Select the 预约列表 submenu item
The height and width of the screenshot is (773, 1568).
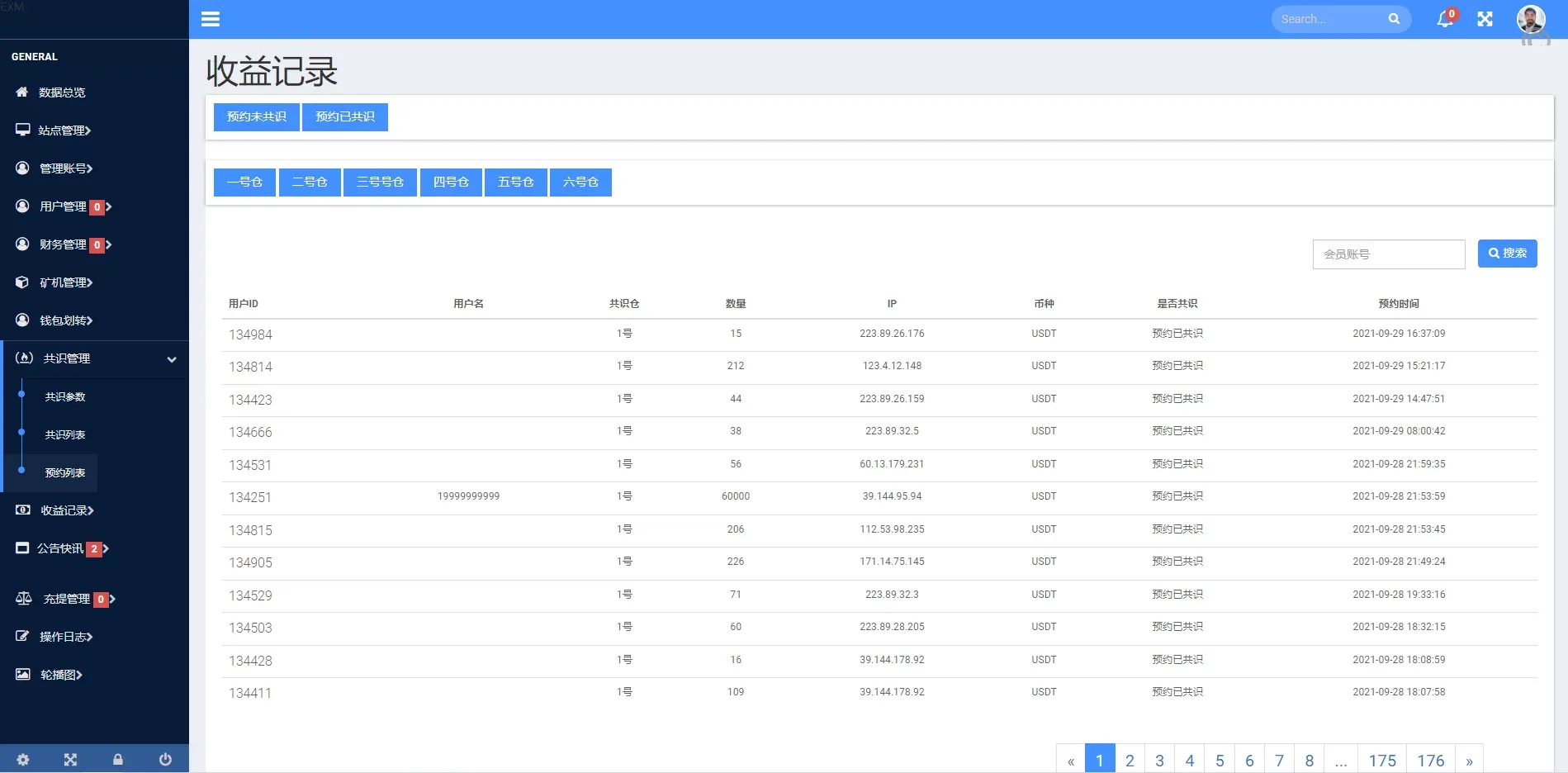[65, 473]
